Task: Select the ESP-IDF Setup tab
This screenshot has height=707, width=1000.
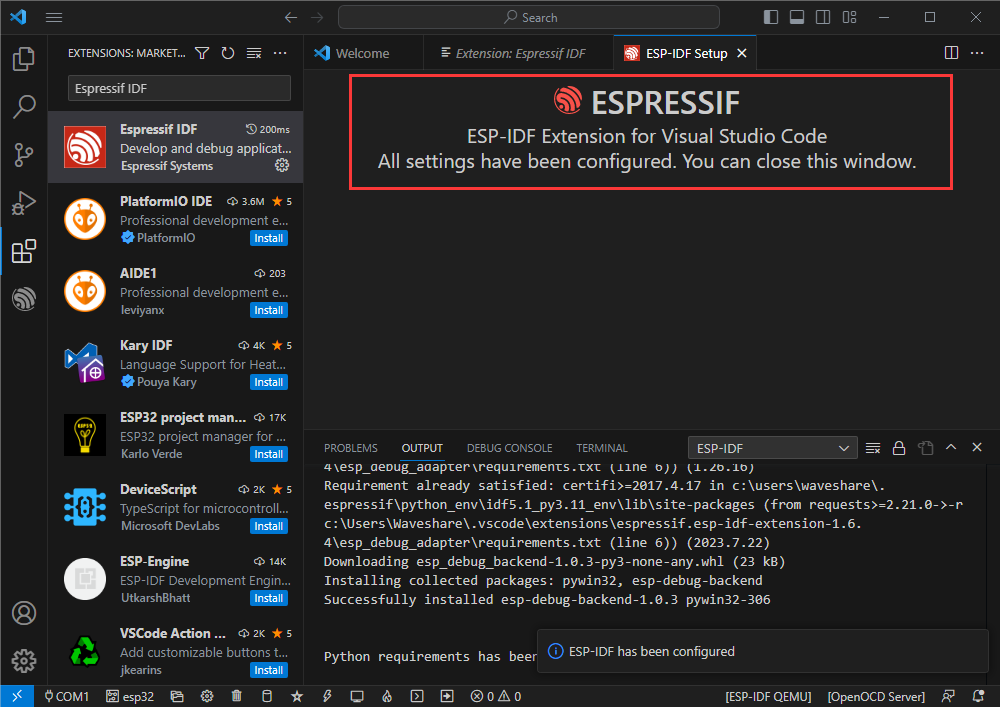Action: point(686,53)
